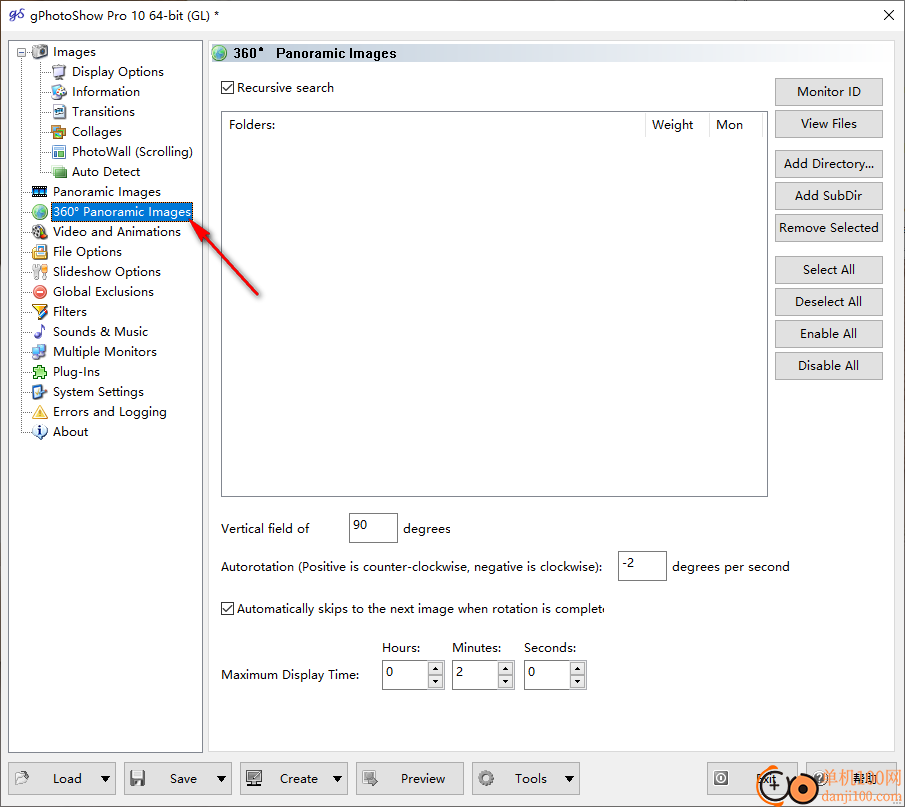Decrease the Minutes value with down arrow
This screenshot has width=905, height=807.
(x=506, y=682)
